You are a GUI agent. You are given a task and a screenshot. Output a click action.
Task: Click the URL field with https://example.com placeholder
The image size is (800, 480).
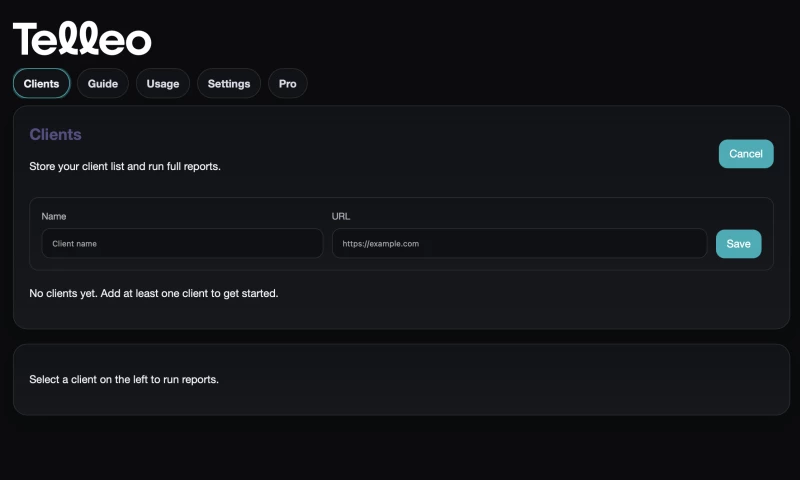click(519, 243)
